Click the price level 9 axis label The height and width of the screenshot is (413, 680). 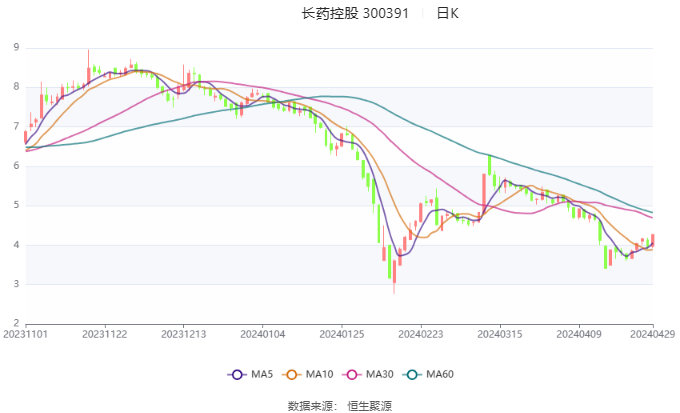click(16, 47)
